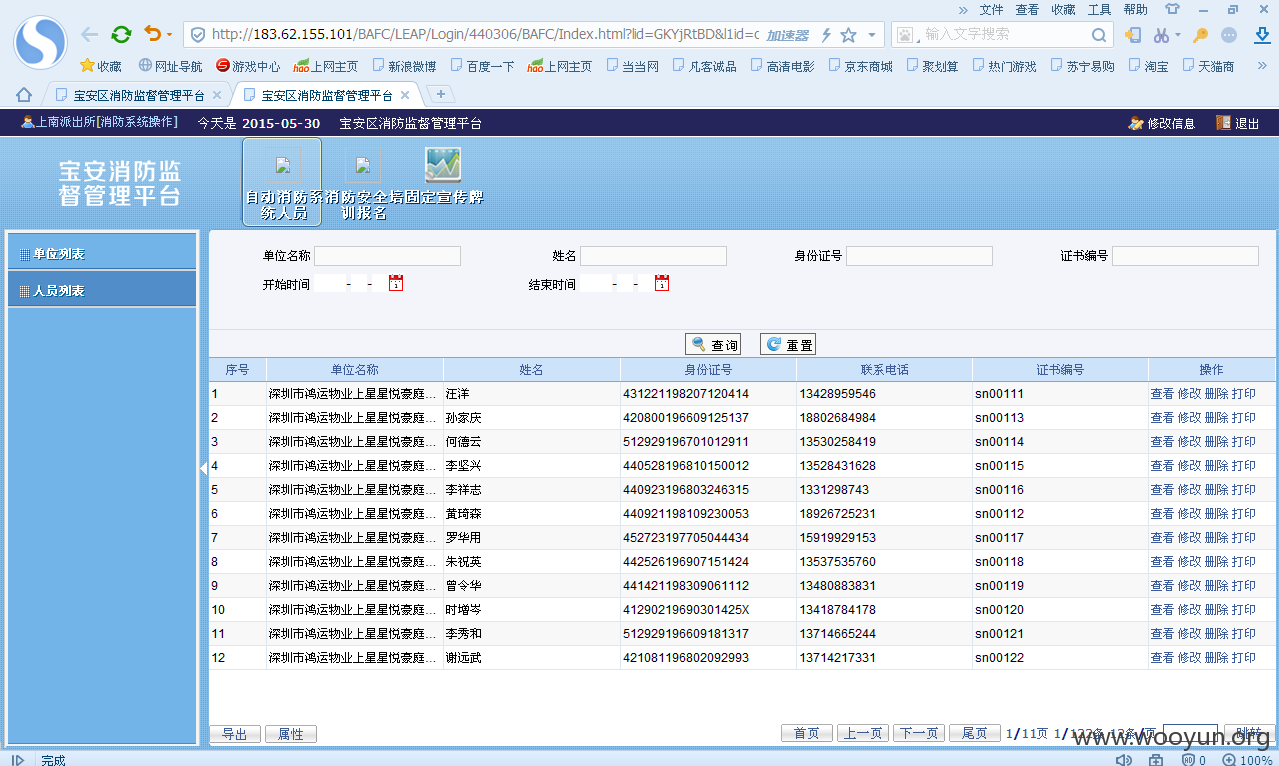Focus the 姓名 input field
Image resolution: width=1279 pixels, height=766 pixels.
click(654, 256)
